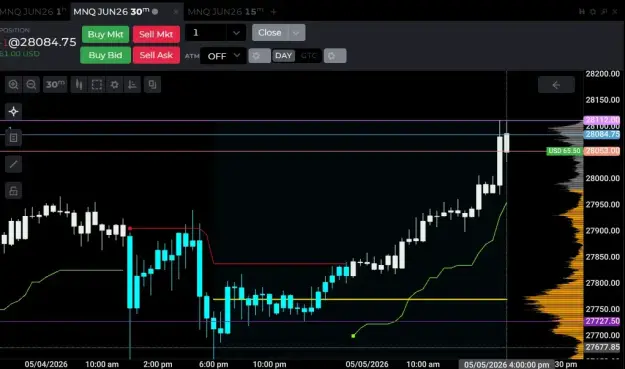
Task: Change chart type using the candlestick icon
Action: click(79, 84)
